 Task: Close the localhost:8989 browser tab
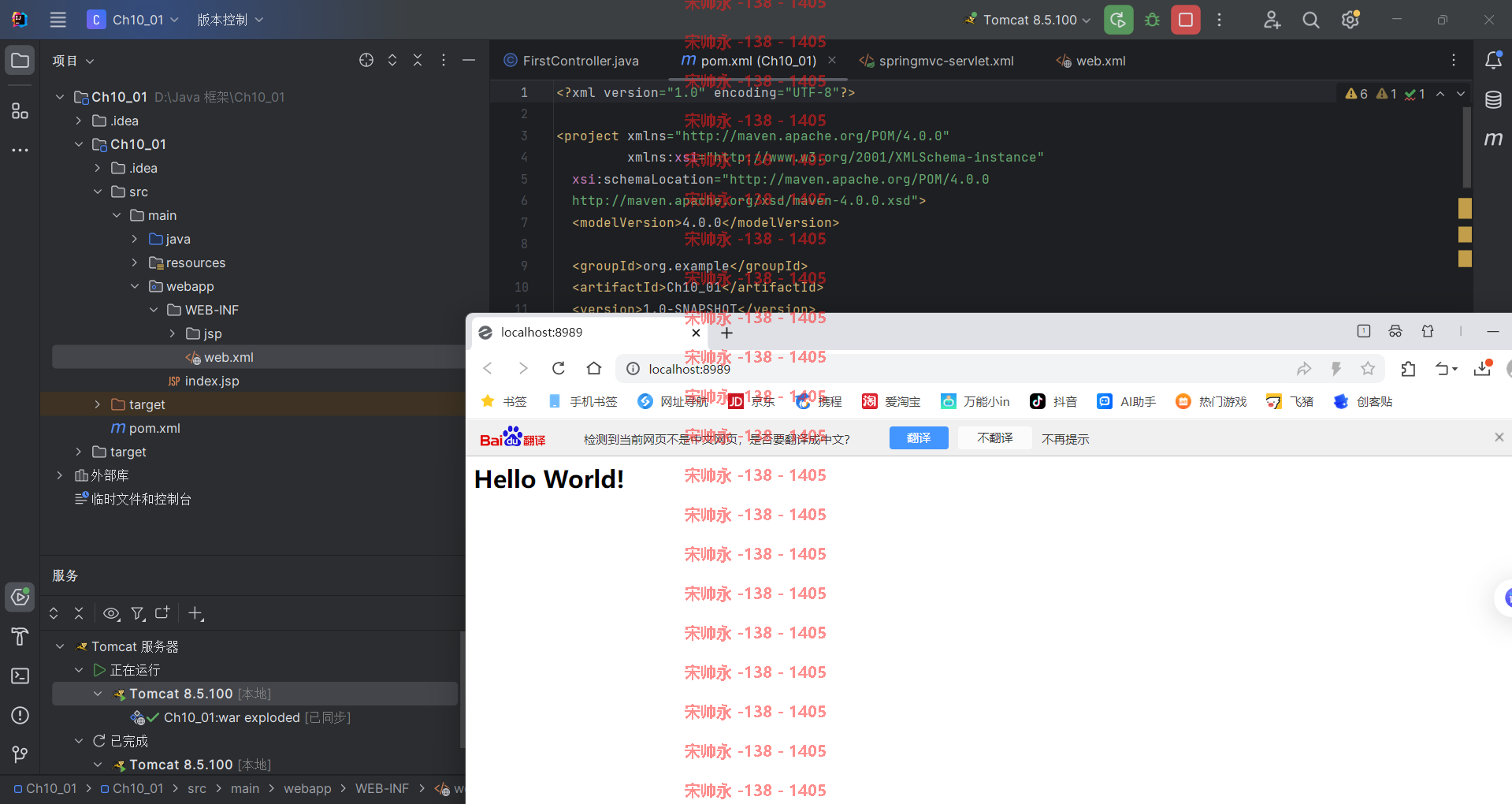(696, 333)
